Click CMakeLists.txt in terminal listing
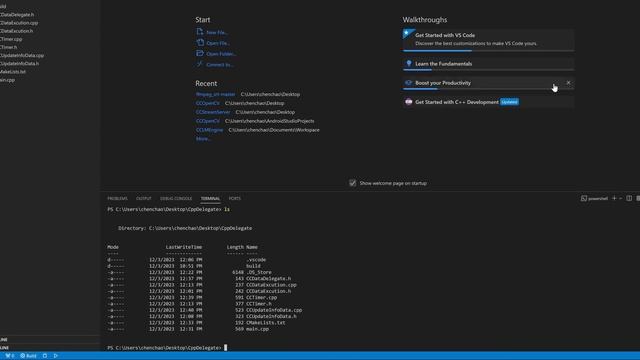This screenshot has height=360, width=640. pos(266,323)
